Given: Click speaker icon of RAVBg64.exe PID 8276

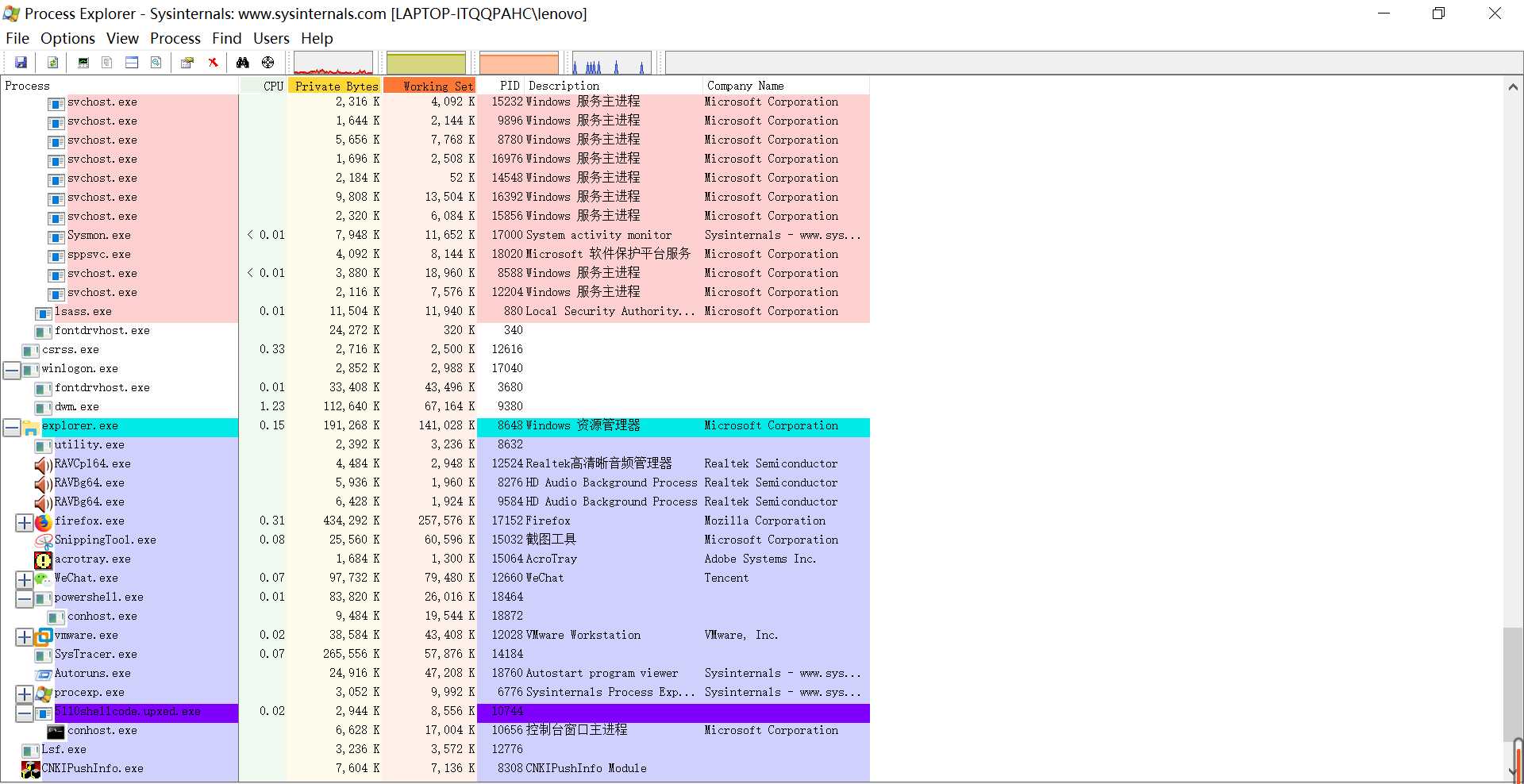Looking at the screenshot, I should click(44, 483).
